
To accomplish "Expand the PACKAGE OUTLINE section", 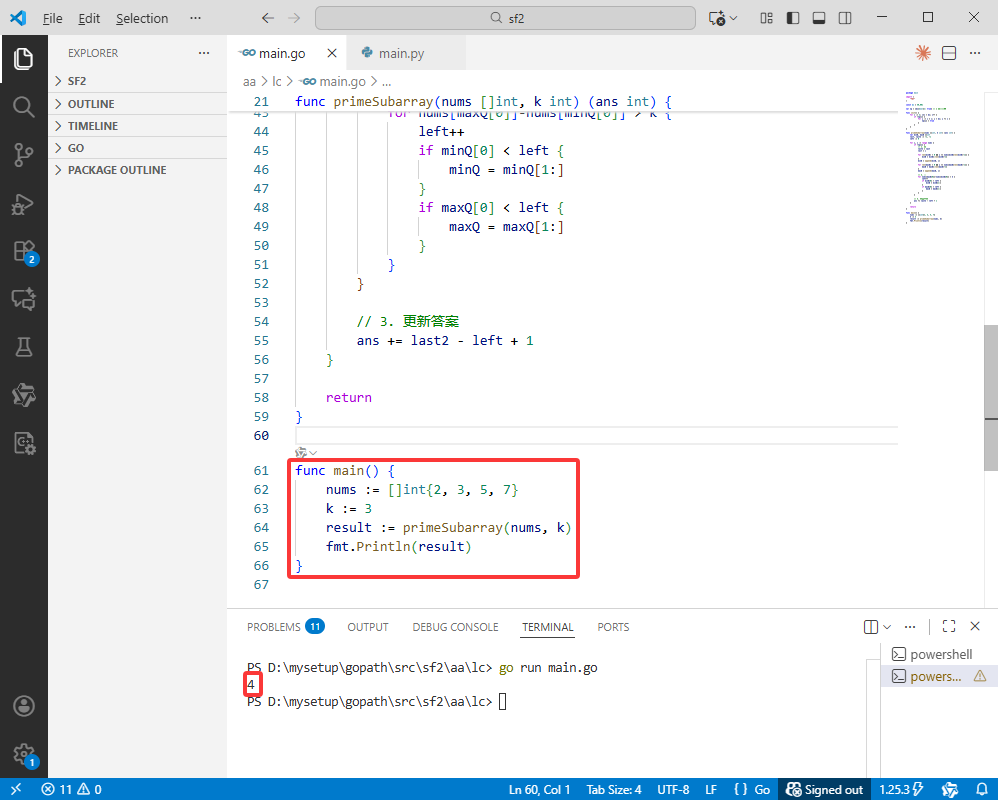I will [x=137, y=170].
